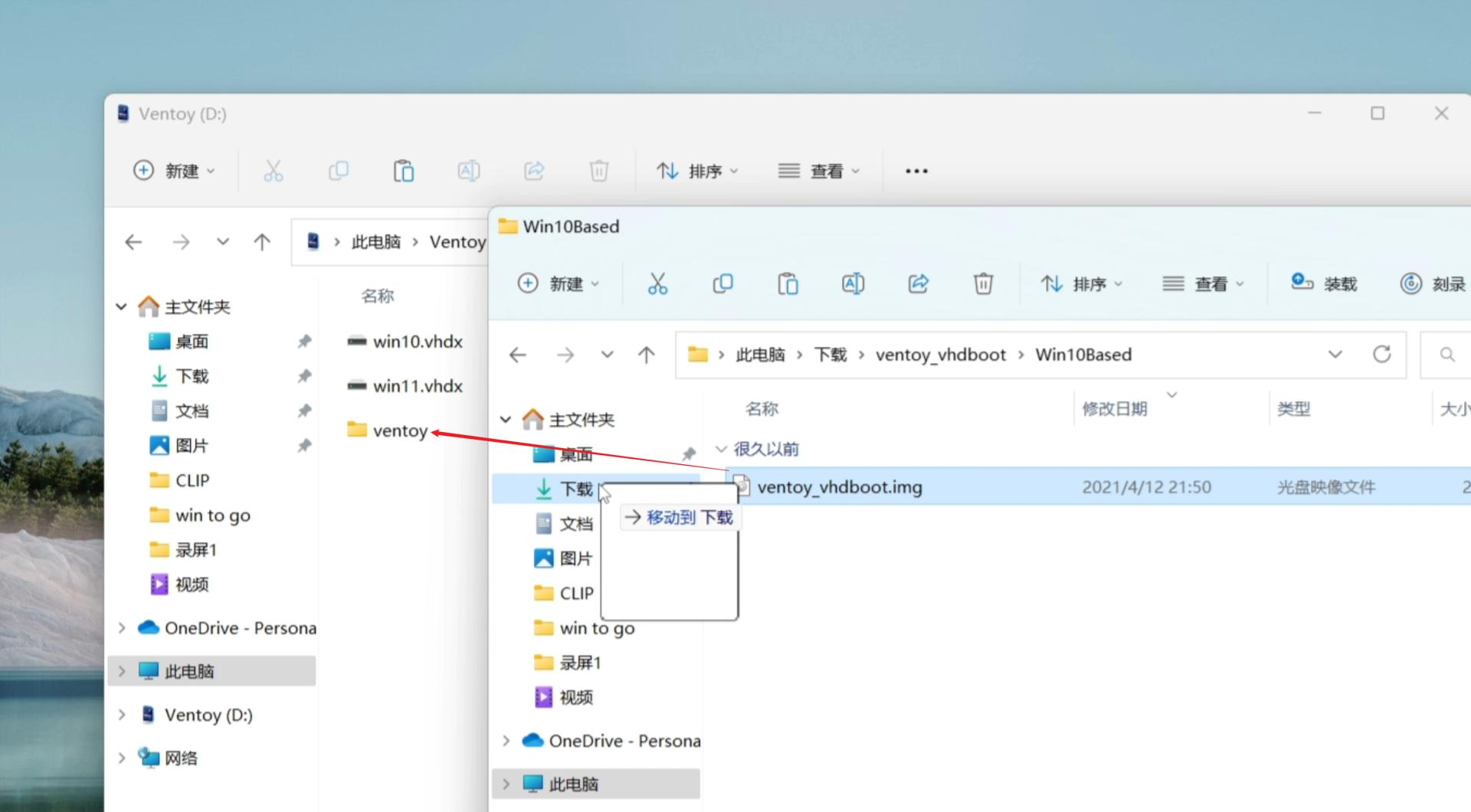Image resolution: width=1471 pixels, height=812 pixels.
Task: Expand the Ventoy (D:) entry in sidebar
Action: click(122, 714)
